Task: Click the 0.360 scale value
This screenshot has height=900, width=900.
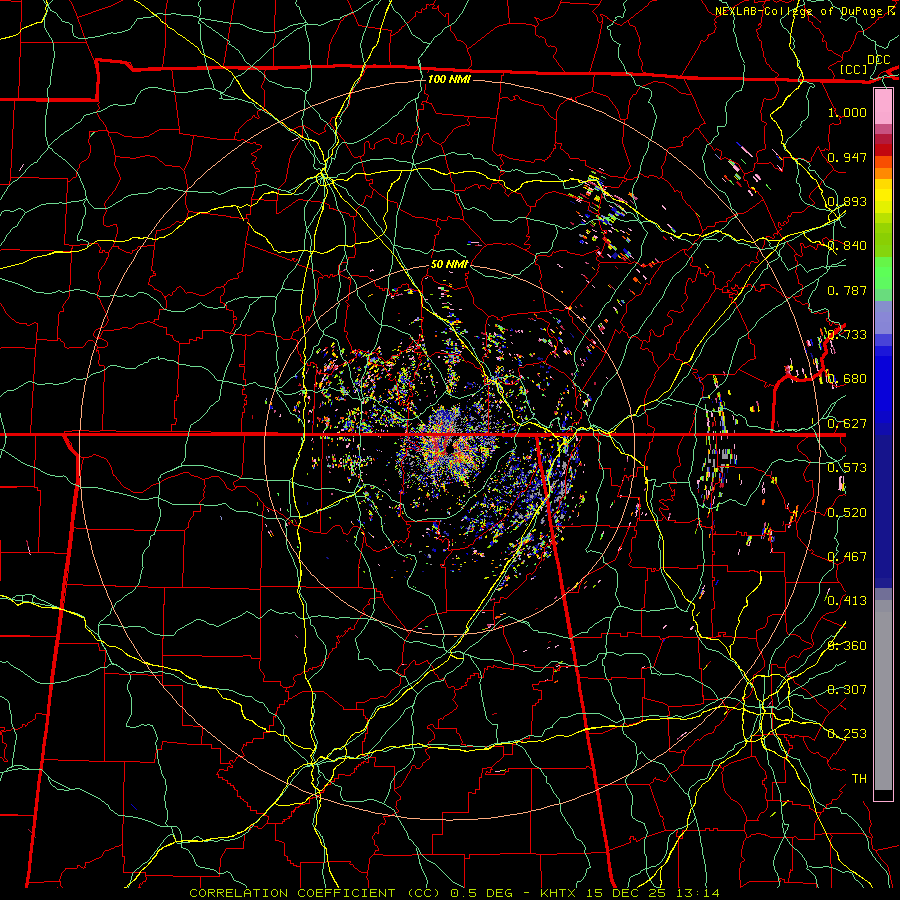Action: (847, 645)
